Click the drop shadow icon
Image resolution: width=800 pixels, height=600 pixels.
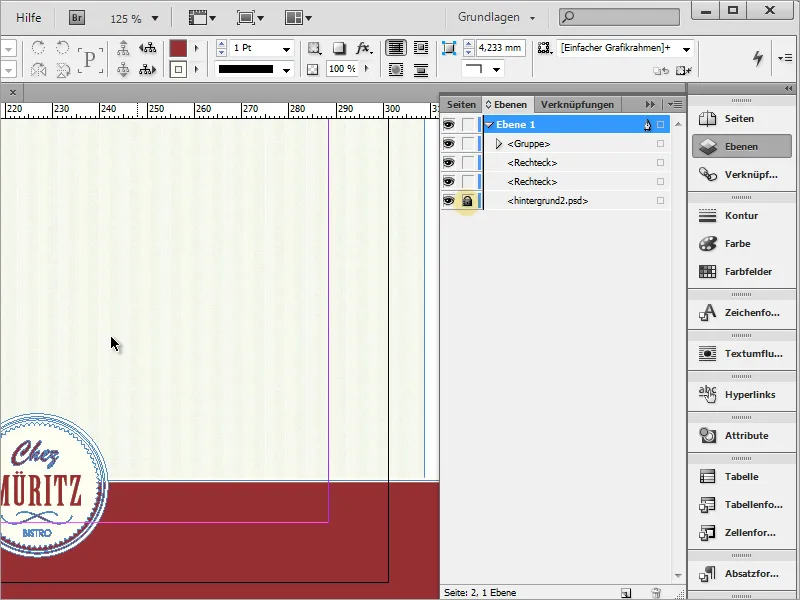(338, 48)
